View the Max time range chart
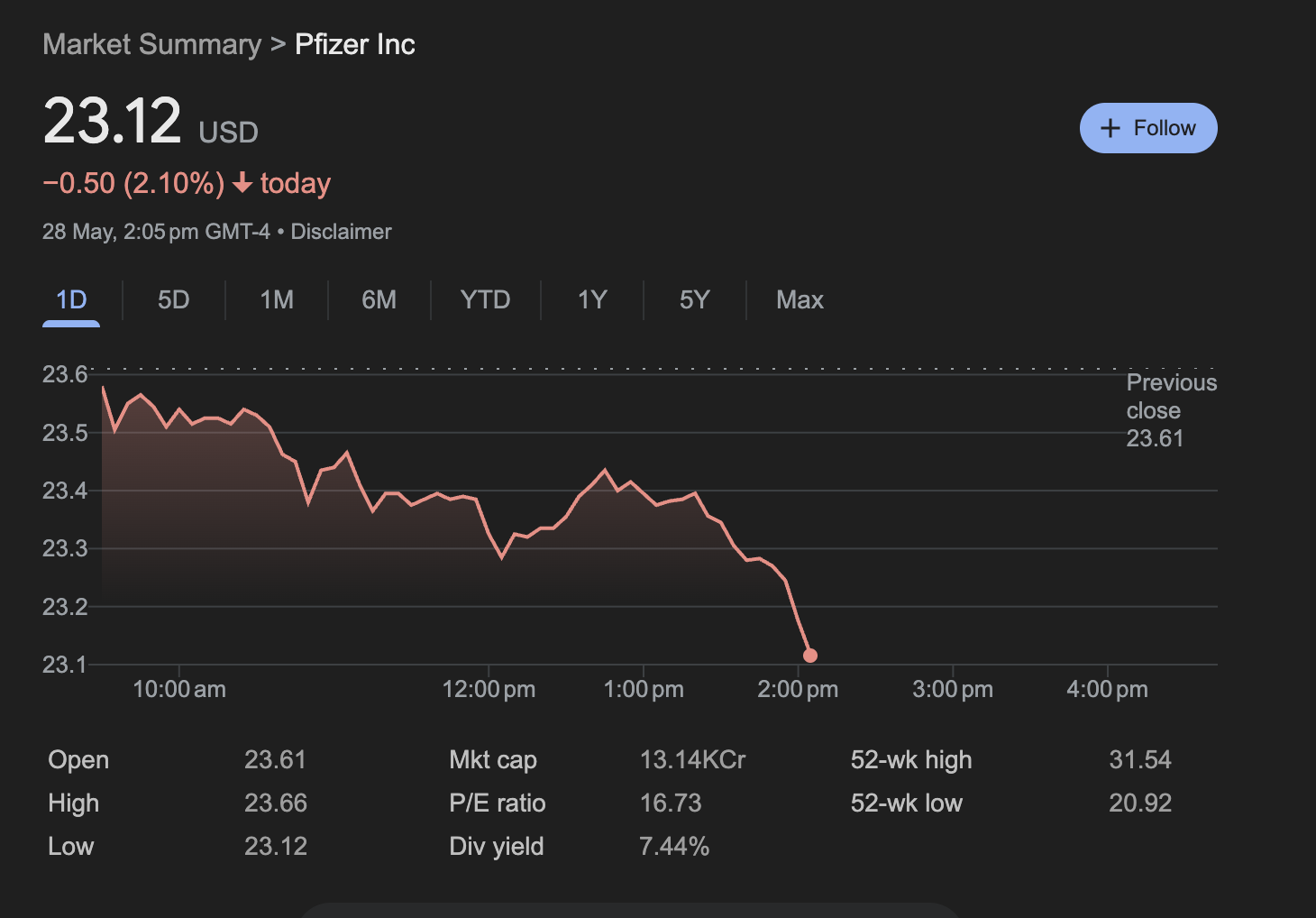Screen dimensions: 1316x918 (x=800, y=299)
